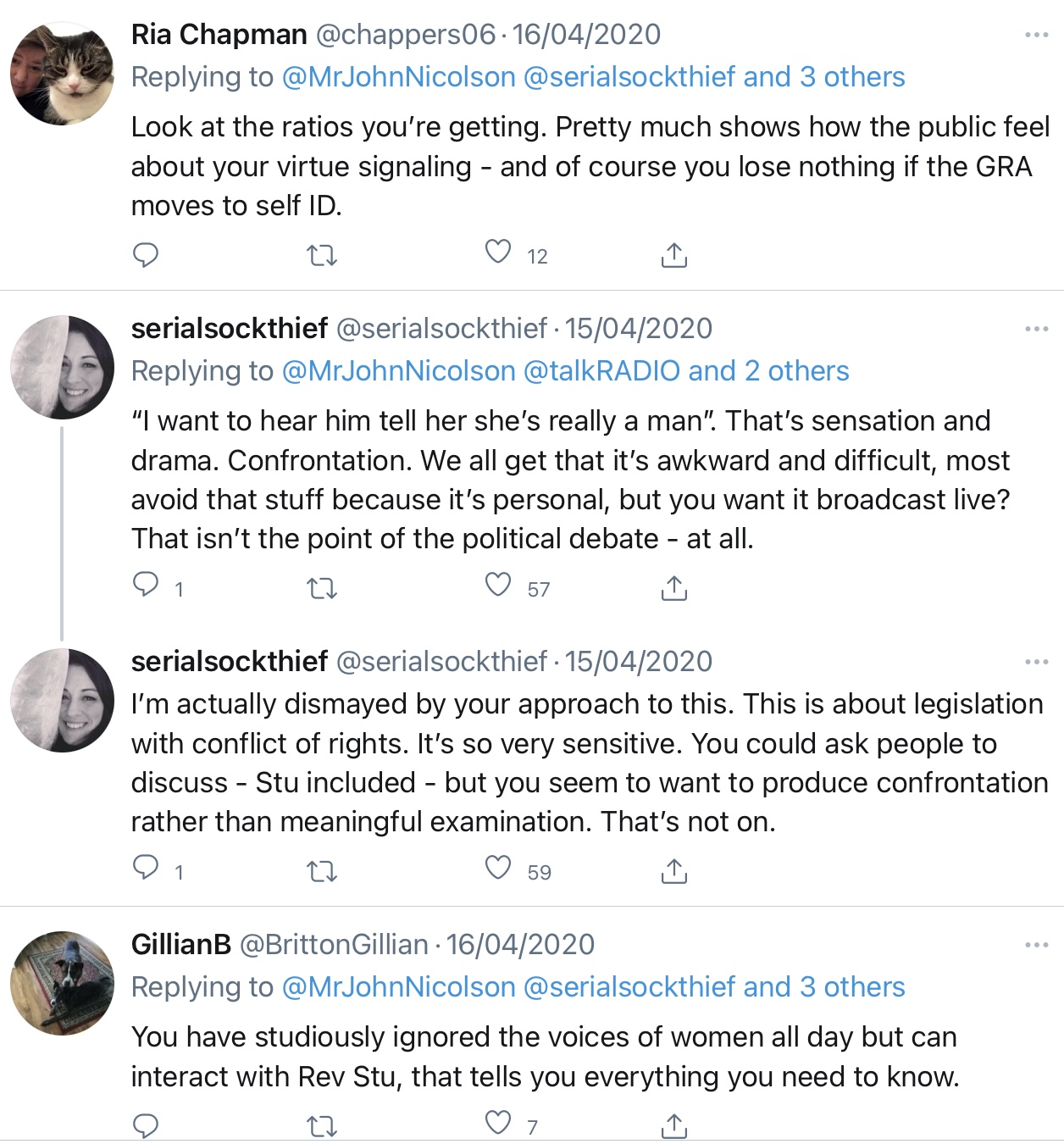View Ria Chapman's cat profile picture
The height and width of the screenshot is (1144, 1064).
click(x=62, y=74)
